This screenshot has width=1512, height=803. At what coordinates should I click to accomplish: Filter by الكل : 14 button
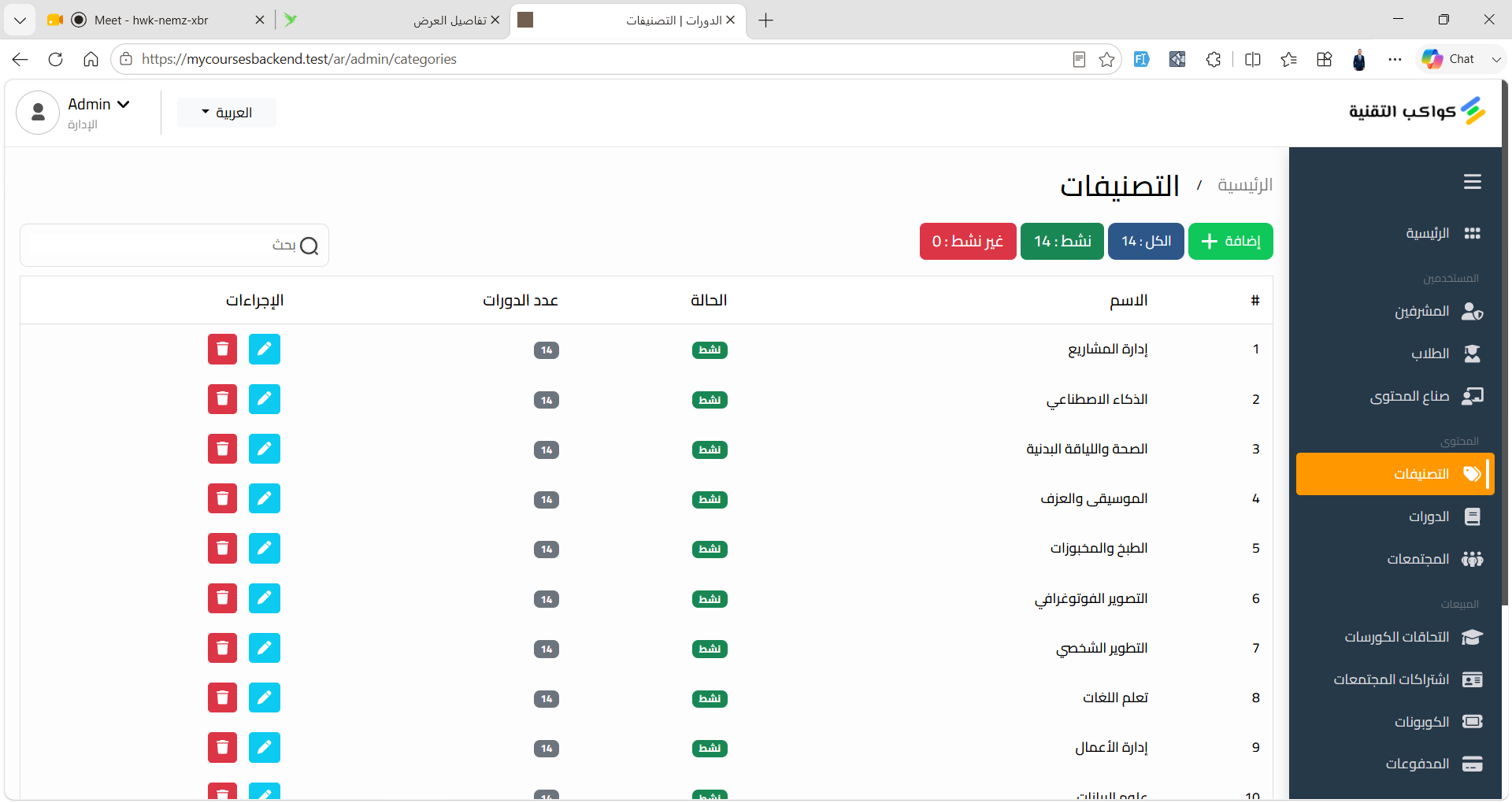(1146, 241)
